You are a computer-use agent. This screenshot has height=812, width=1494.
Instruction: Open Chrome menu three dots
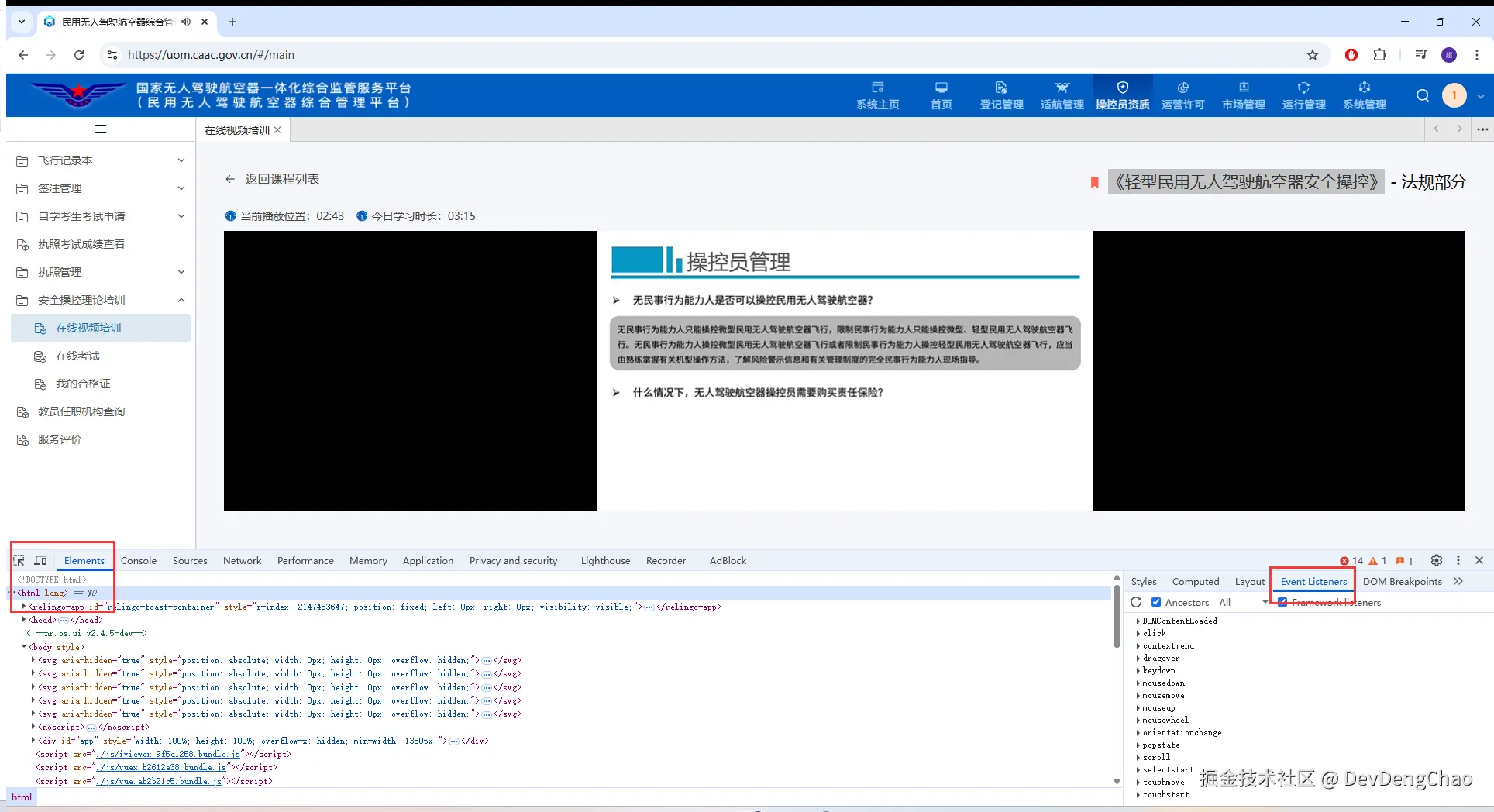[1476, 55]
